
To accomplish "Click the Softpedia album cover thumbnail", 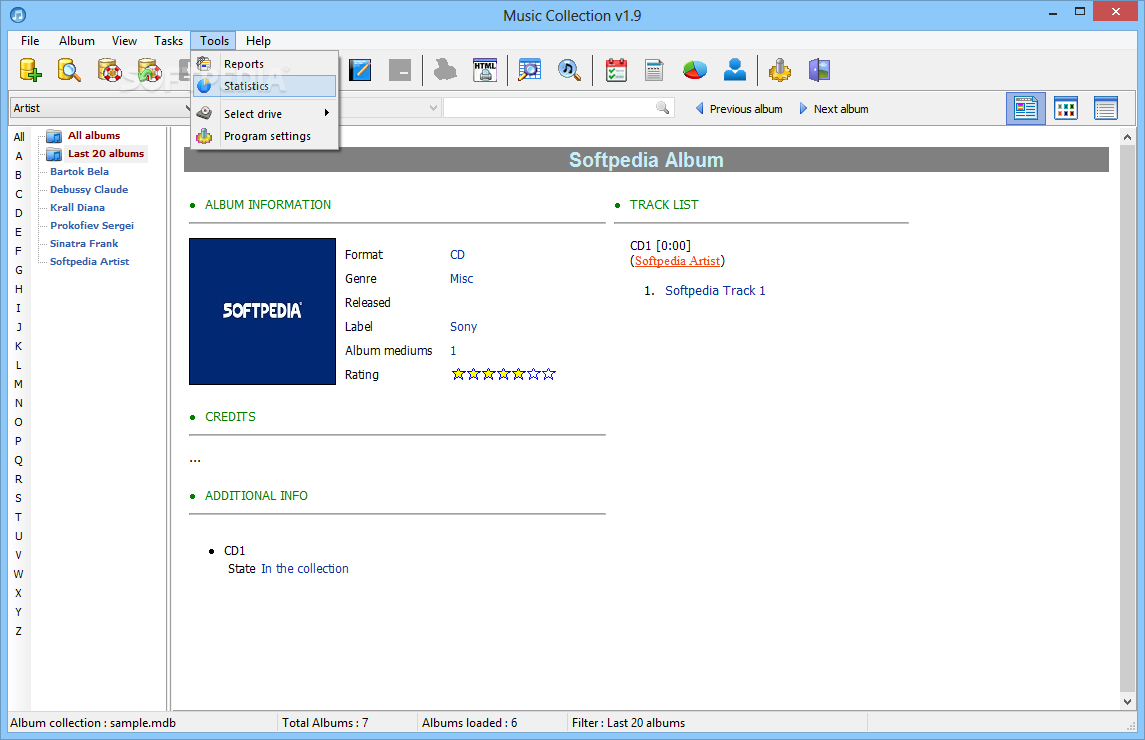I will pos(262,311).
